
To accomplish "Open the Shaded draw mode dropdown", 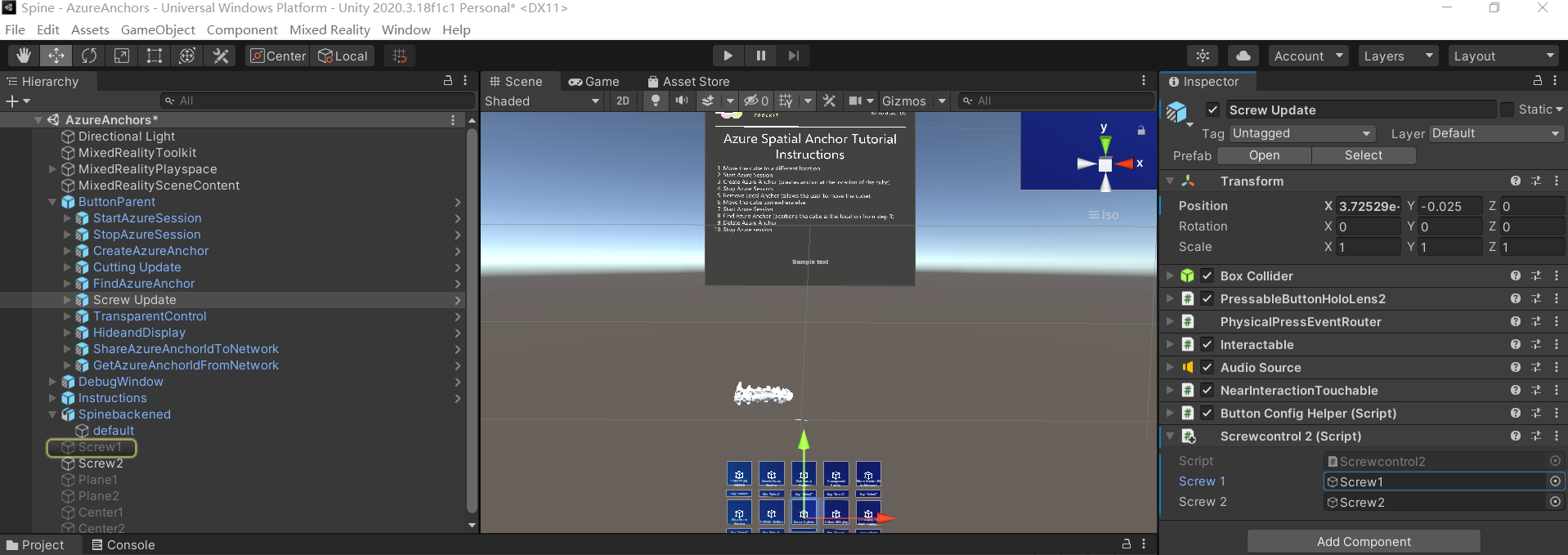I will [x=543, y=101].
